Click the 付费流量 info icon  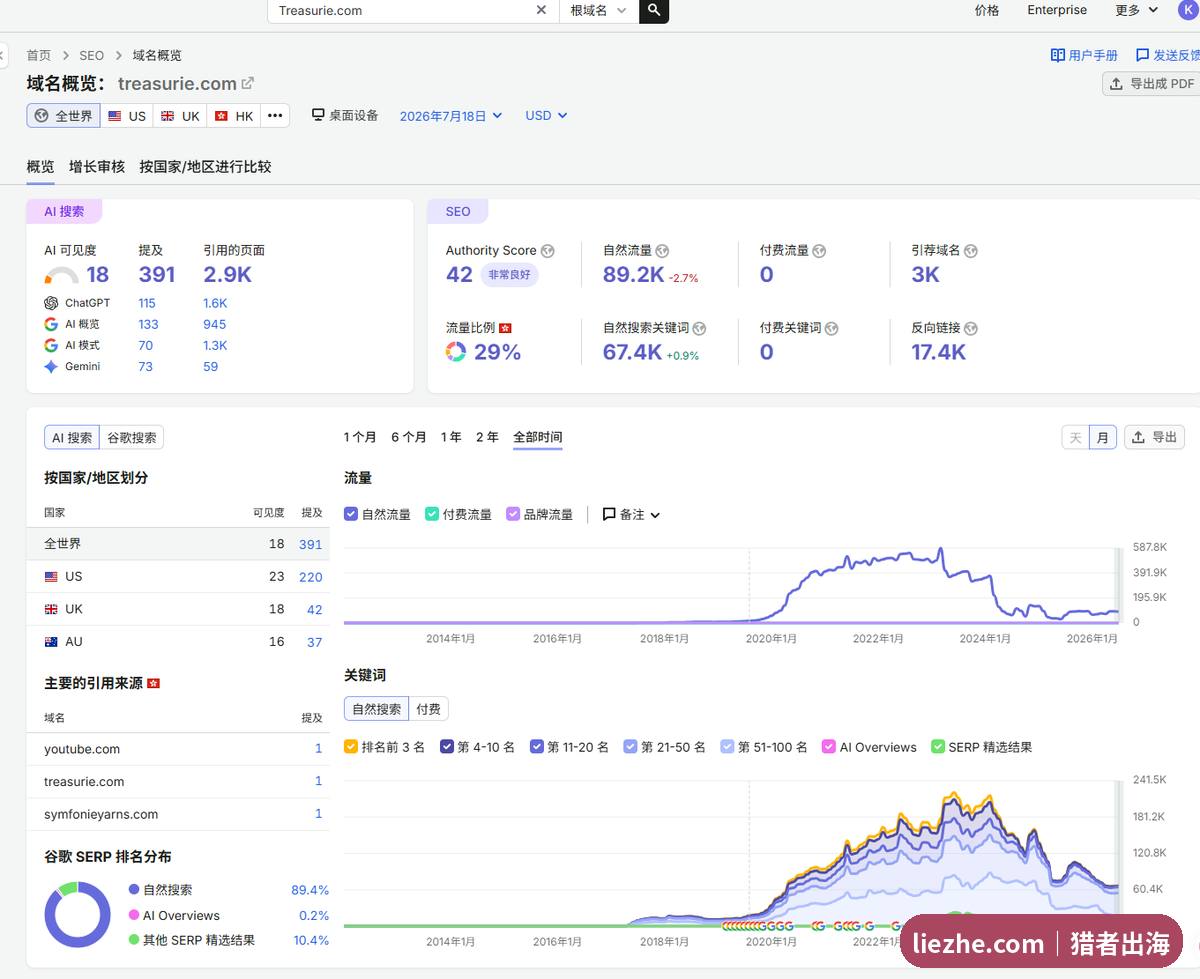(x=819, y=251)
